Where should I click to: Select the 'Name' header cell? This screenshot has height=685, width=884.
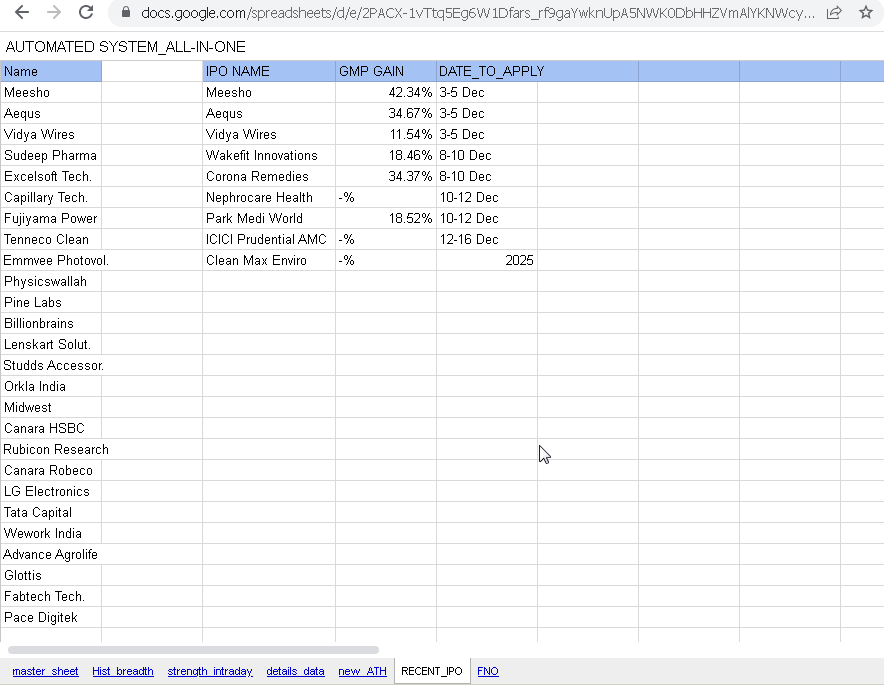tap(51, 71)
